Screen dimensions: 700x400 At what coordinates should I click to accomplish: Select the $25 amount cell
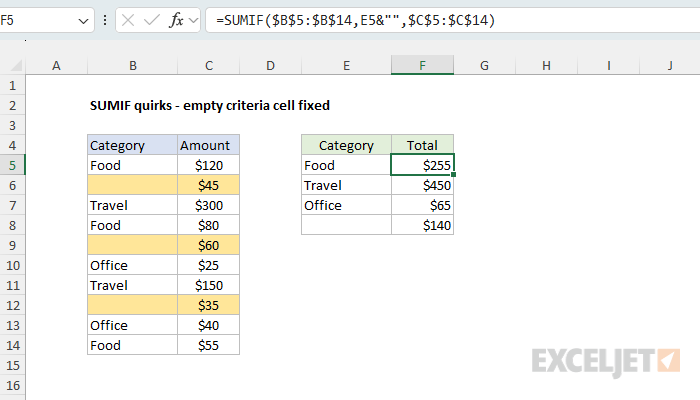point(208,265)
